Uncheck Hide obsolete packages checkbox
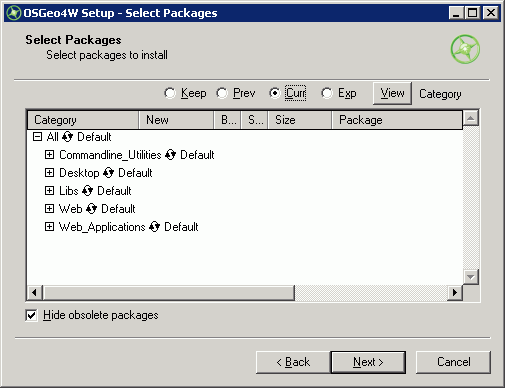505x388 pixels. tap(31, 315)
